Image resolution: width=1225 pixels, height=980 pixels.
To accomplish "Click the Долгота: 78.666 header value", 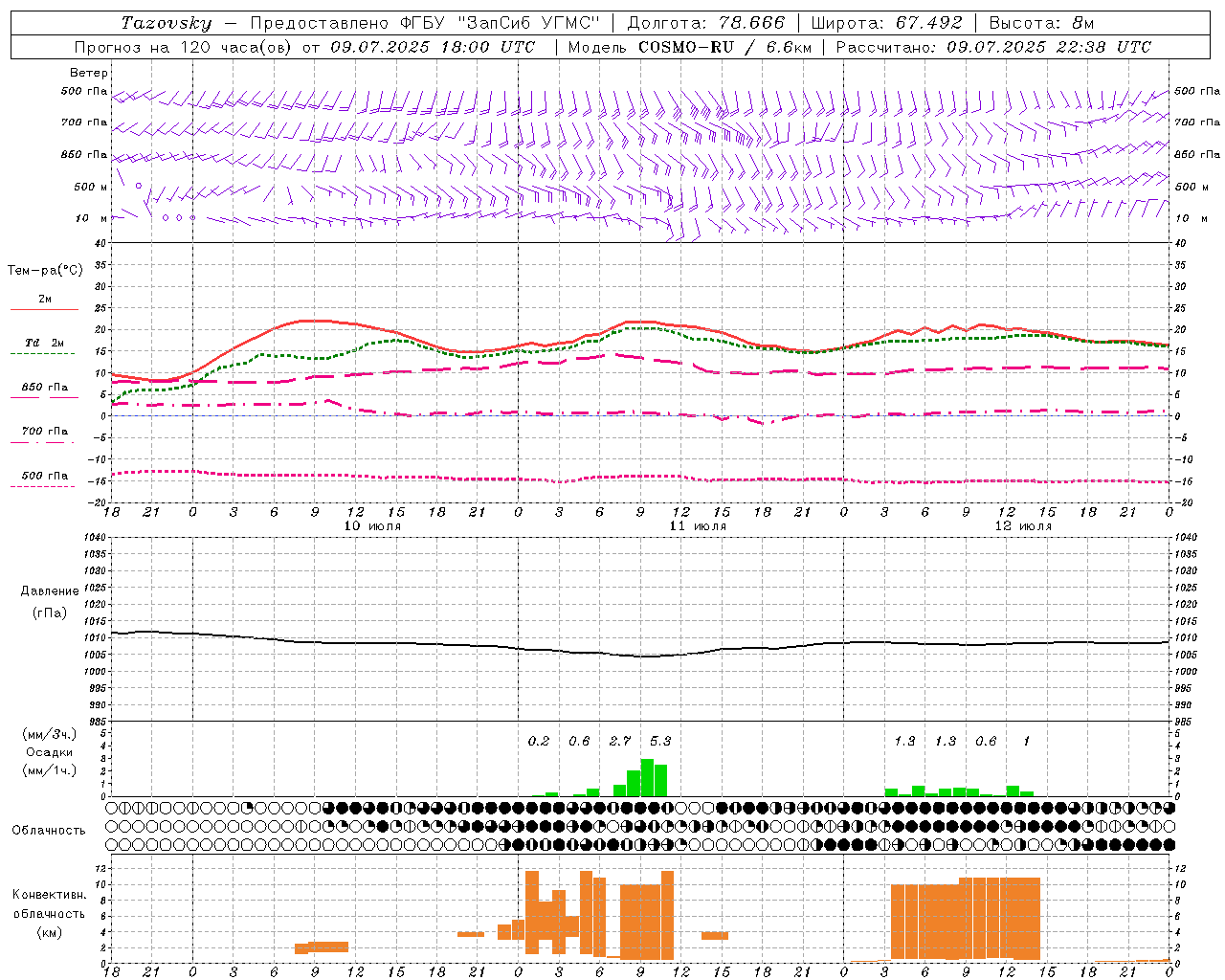I will tap(706, 23).
